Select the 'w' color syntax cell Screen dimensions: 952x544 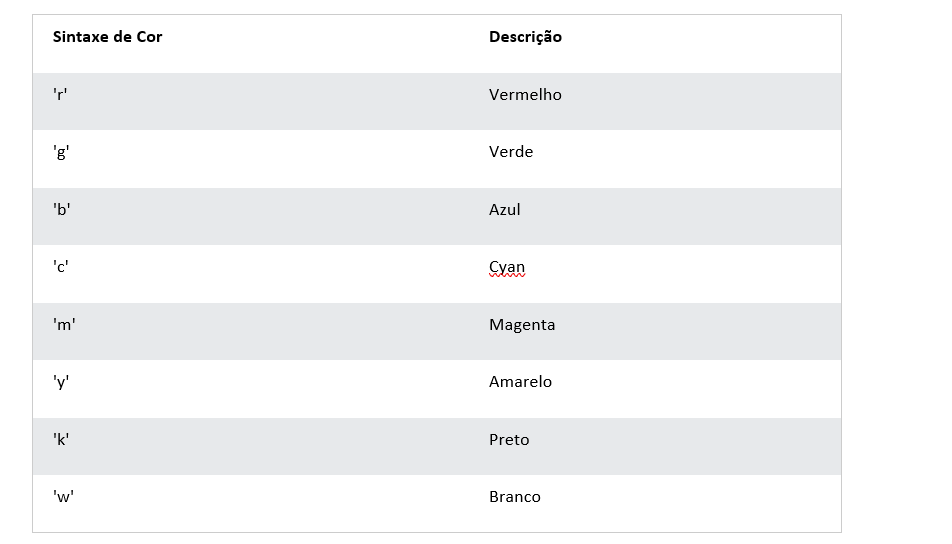coord(63,497)
